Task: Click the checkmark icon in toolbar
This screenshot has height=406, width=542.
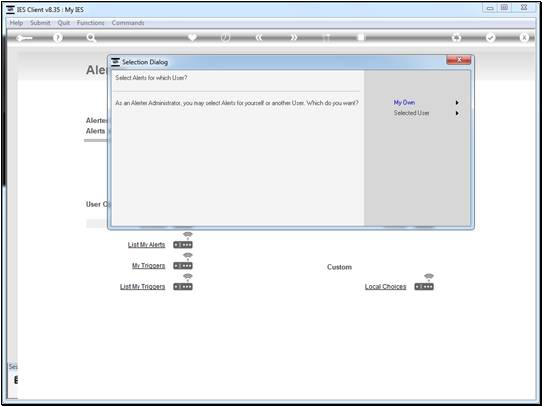Action: click(490, 38)
